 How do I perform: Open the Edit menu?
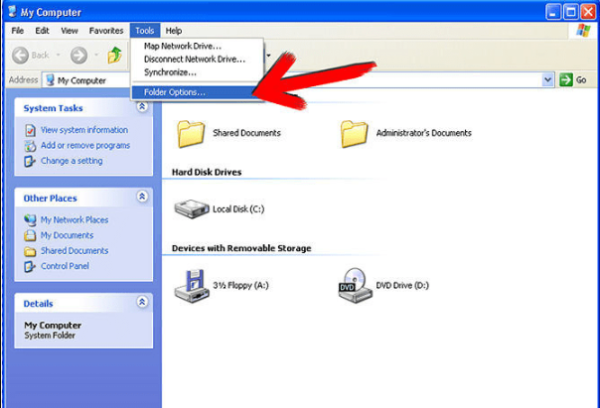(x=42, y=31)
